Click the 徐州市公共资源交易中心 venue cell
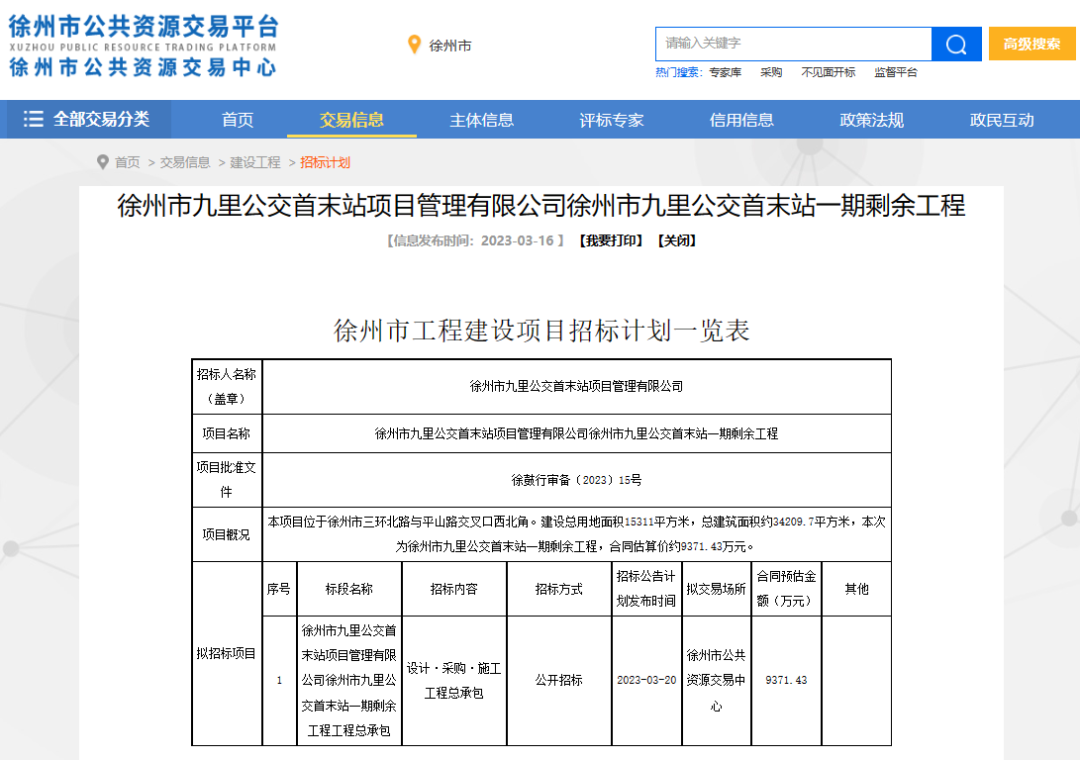This screenshot has height=760, width=1080. (716, 680)
